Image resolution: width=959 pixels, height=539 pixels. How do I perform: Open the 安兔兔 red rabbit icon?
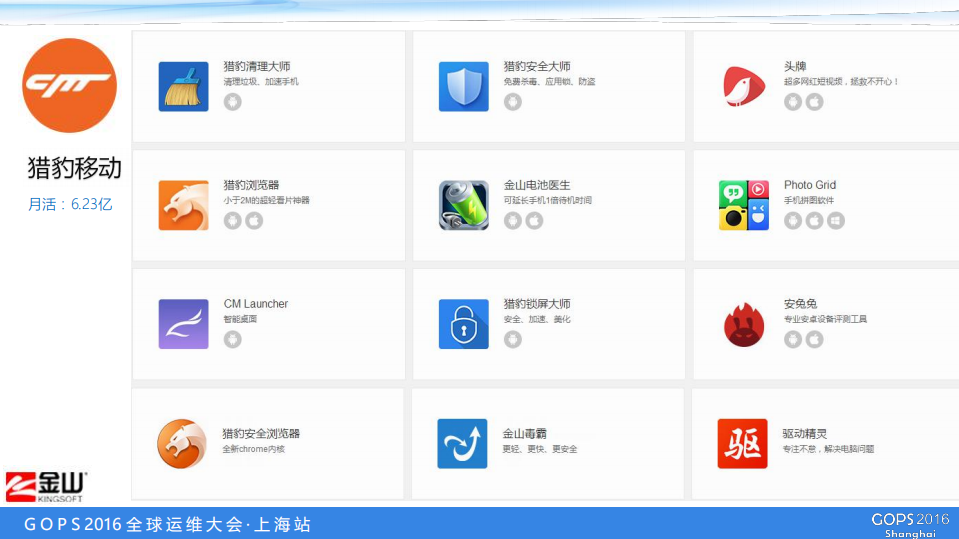click(x=744, y=324)
